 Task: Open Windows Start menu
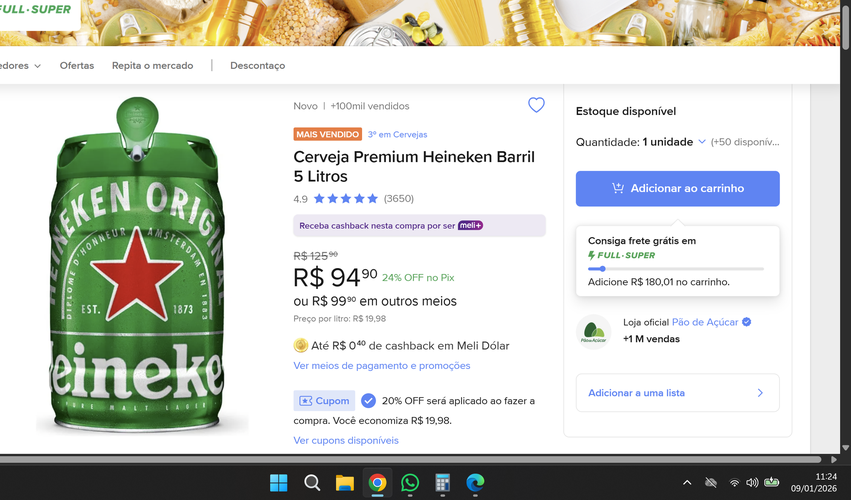pos(279,482)
